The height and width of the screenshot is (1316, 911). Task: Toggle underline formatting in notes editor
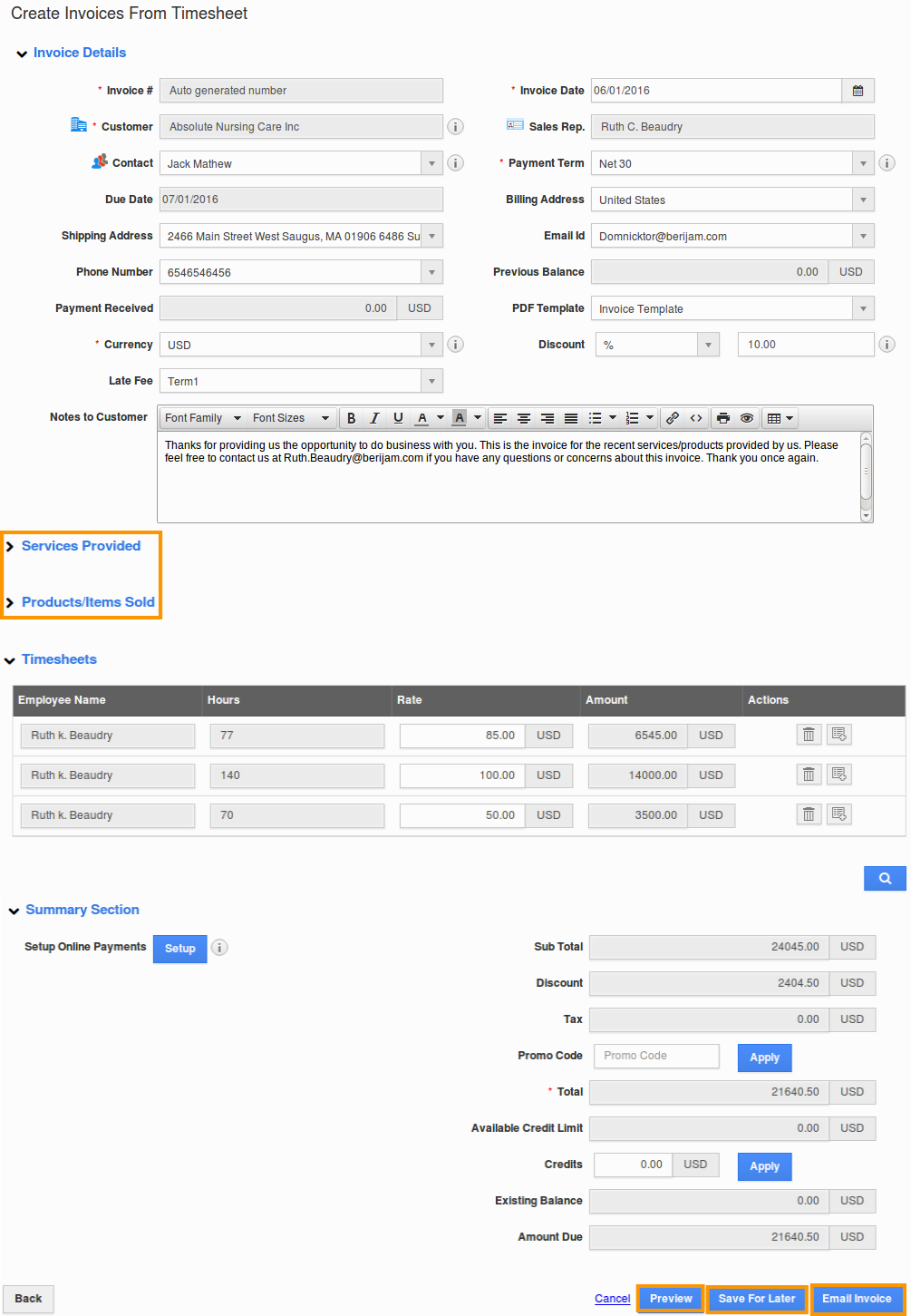(398, 418)
